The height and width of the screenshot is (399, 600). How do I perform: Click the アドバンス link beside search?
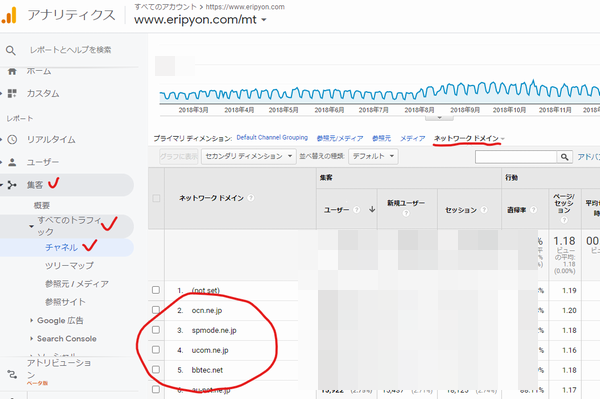click(x=589, y=157)
